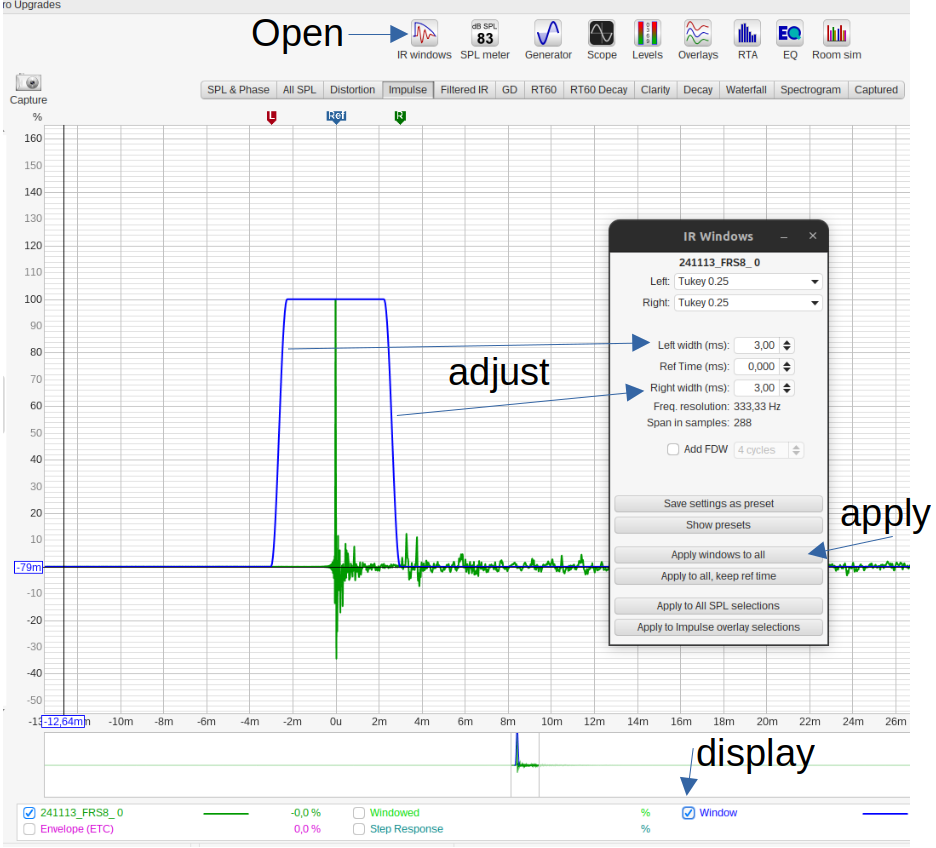Click the 333,33 Hz frequency resolution value
Screen dimensions: 936x848
(x=757, y=406)
